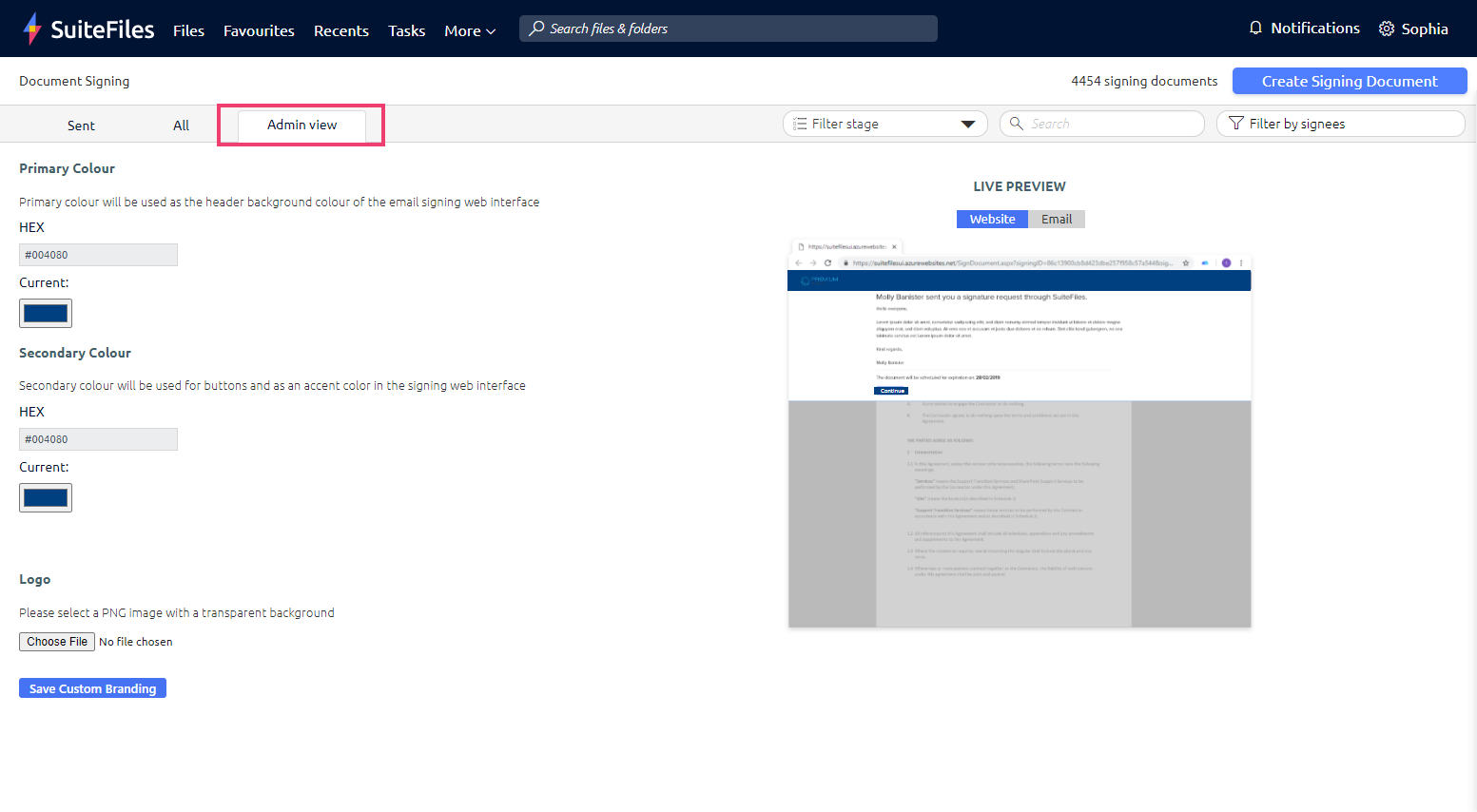Screen dimensions: 1477x812
Task: Click Choose File for logo upload
Action: coord(57,642)
